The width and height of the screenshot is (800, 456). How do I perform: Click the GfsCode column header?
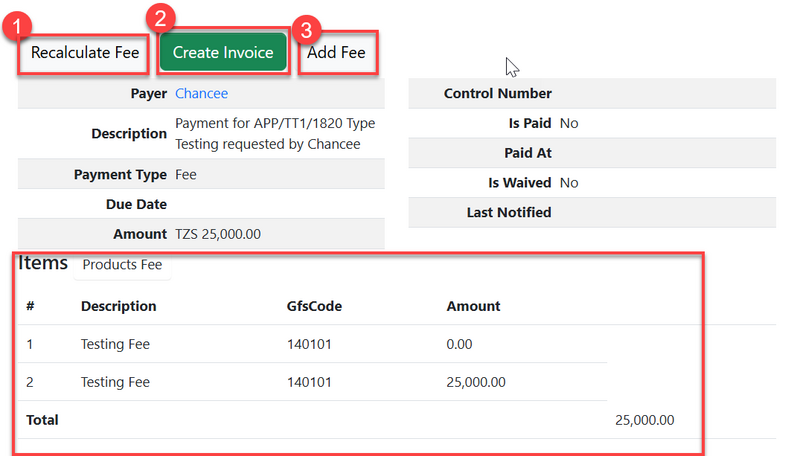pyautogui.click(x=314, y=306)
